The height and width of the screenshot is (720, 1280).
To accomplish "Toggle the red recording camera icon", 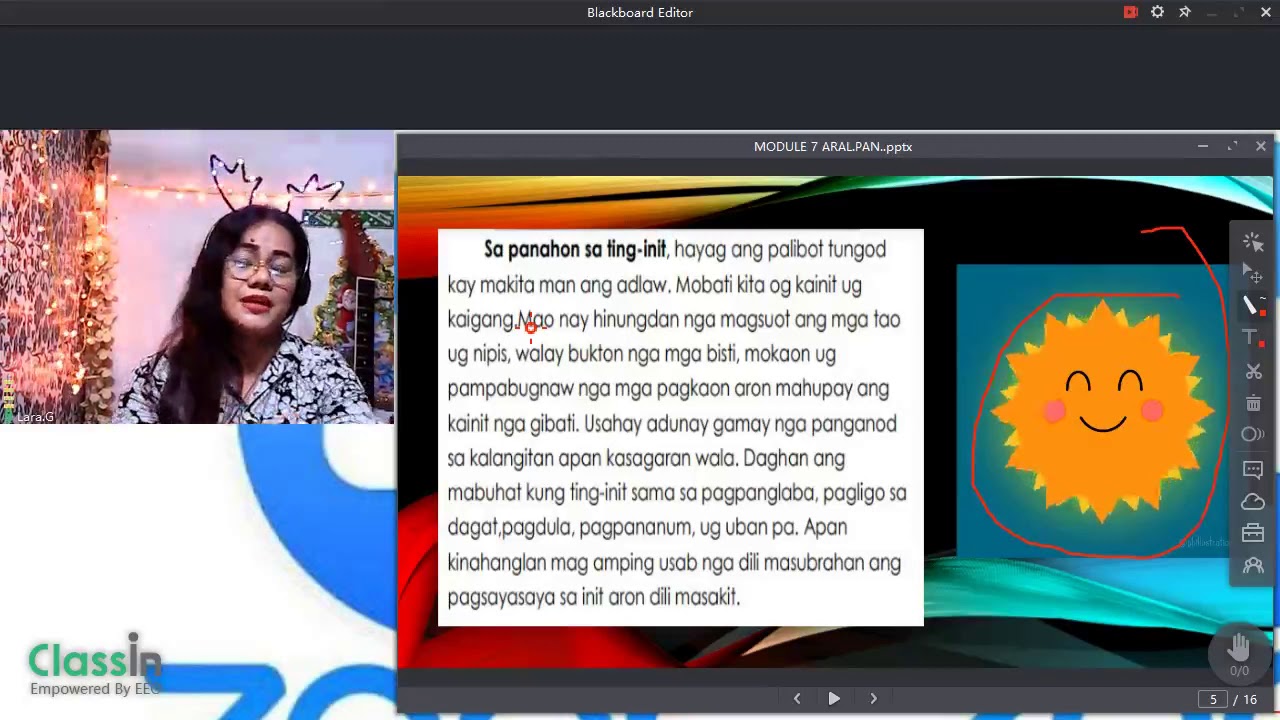I will [1131, 12].
